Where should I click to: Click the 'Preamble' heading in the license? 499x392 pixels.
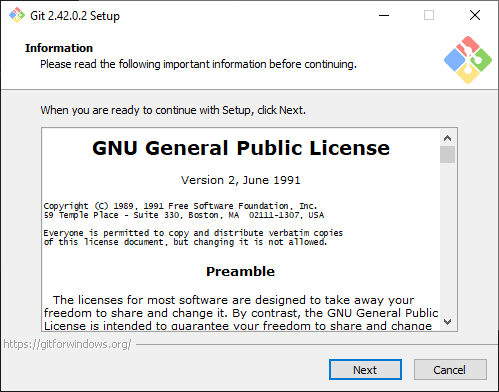pyautogui.click(x=240, y=272)
